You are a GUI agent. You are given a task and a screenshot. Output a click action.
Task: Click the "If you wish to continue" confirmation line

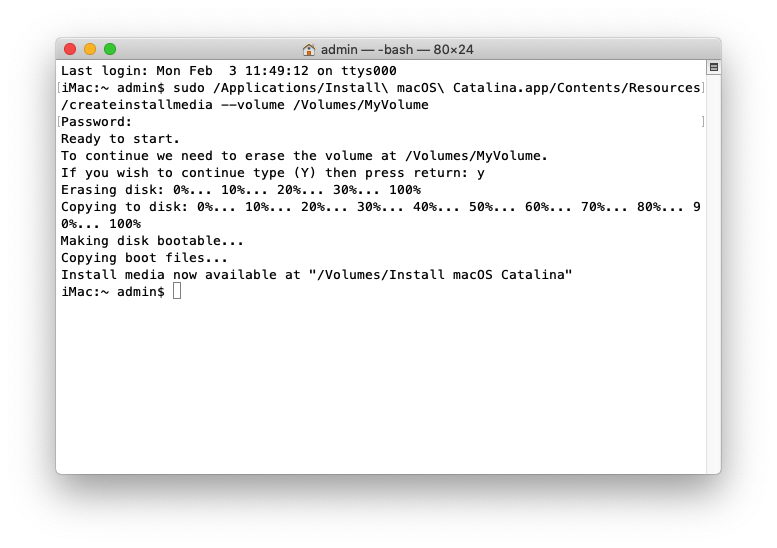(x=272, y=173)
